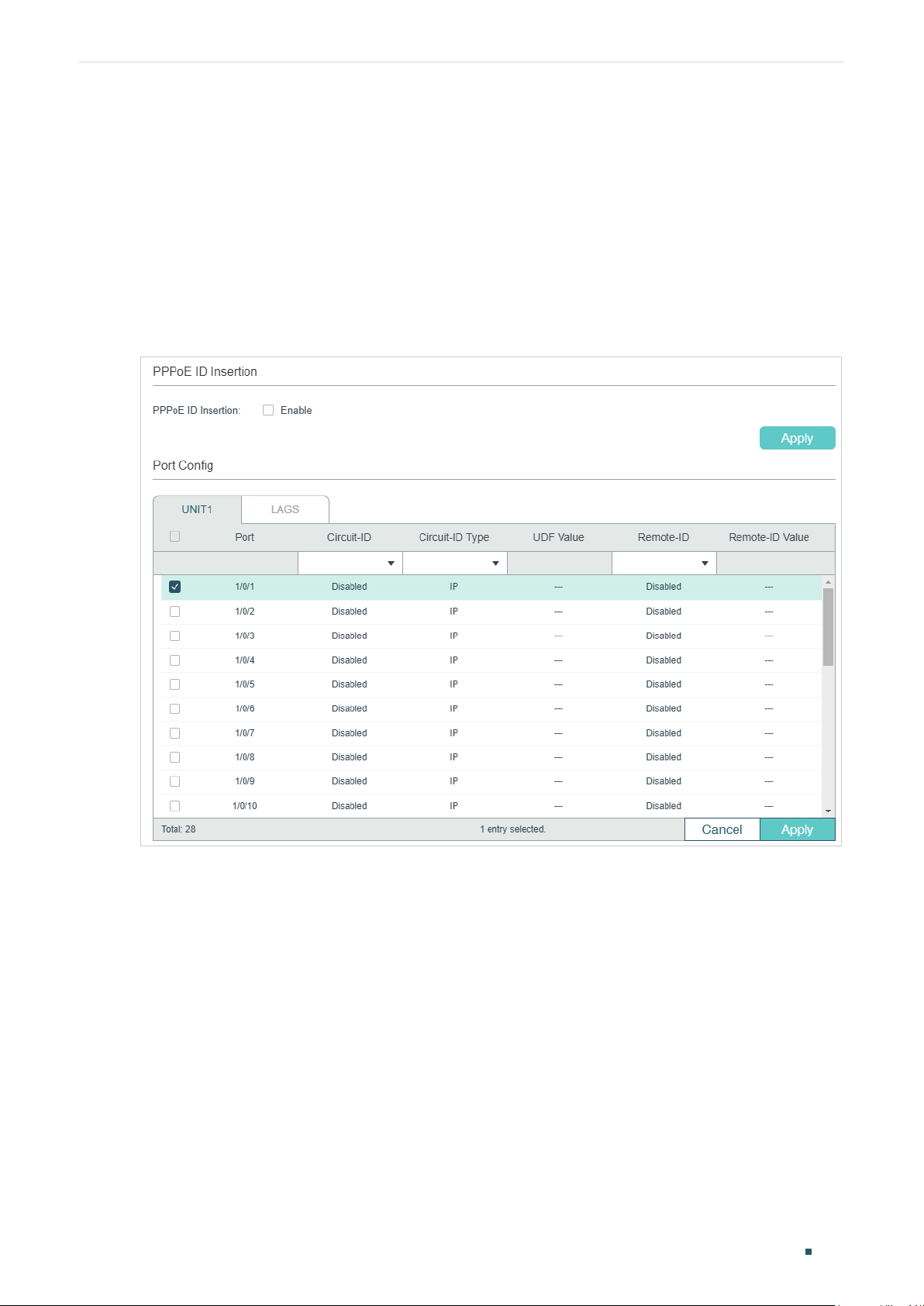This screenshot has height=1306, width=924.
Task: Tick the checkbox for port 1/0/8
Action: click(174, 757)
